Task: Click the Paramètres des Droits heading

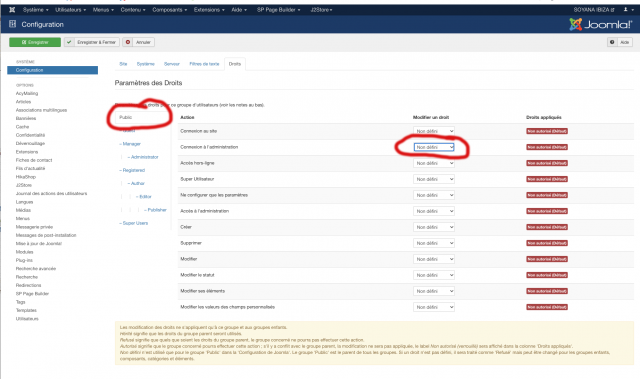Action: [148, 83]
